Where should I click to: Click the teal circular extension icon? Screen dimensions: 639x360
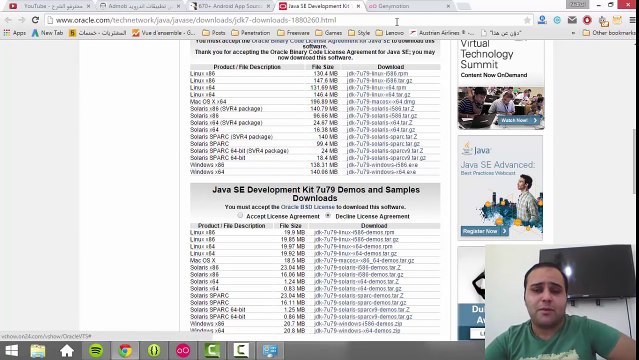click(x=557, y=20)
